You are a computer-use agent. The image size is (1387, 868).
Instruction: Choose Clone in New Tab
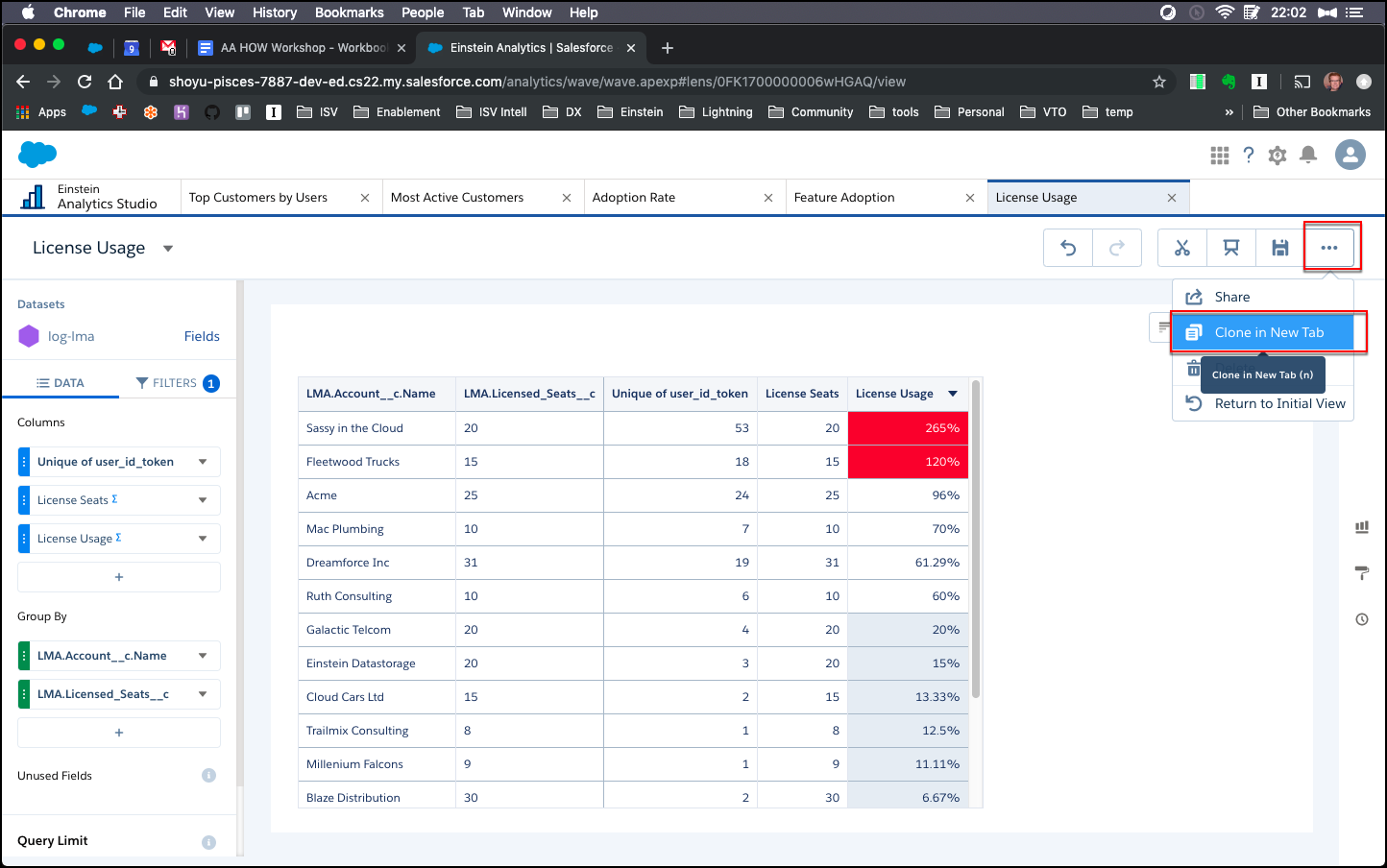point(1263,332)
